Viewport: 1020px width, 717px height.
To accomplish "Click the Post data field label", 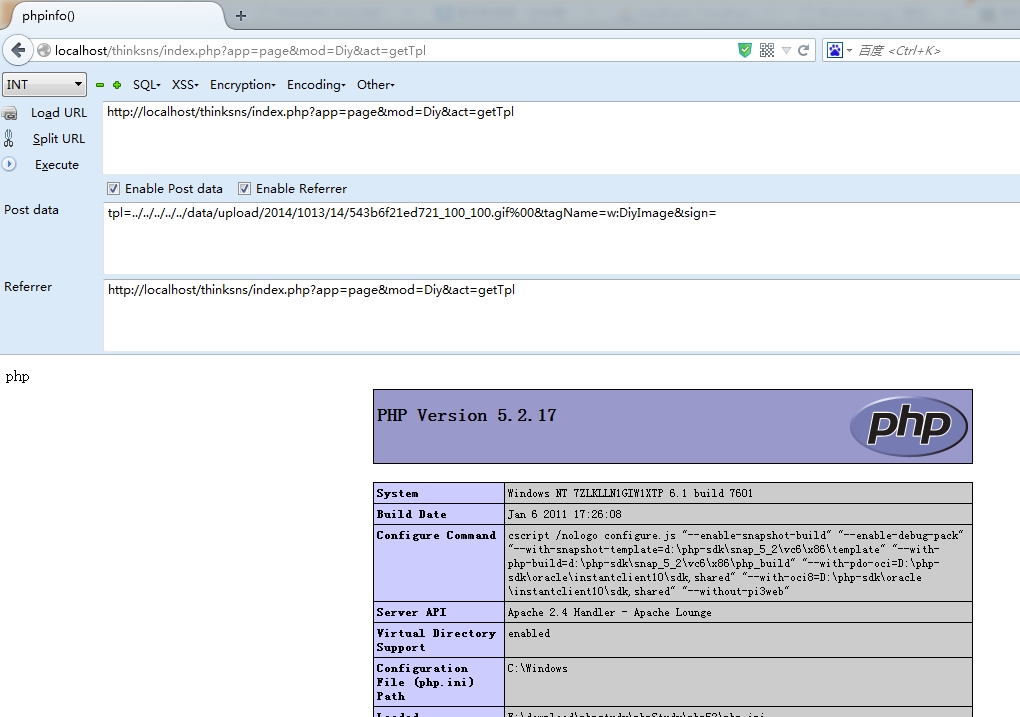I will pos(31,210).
